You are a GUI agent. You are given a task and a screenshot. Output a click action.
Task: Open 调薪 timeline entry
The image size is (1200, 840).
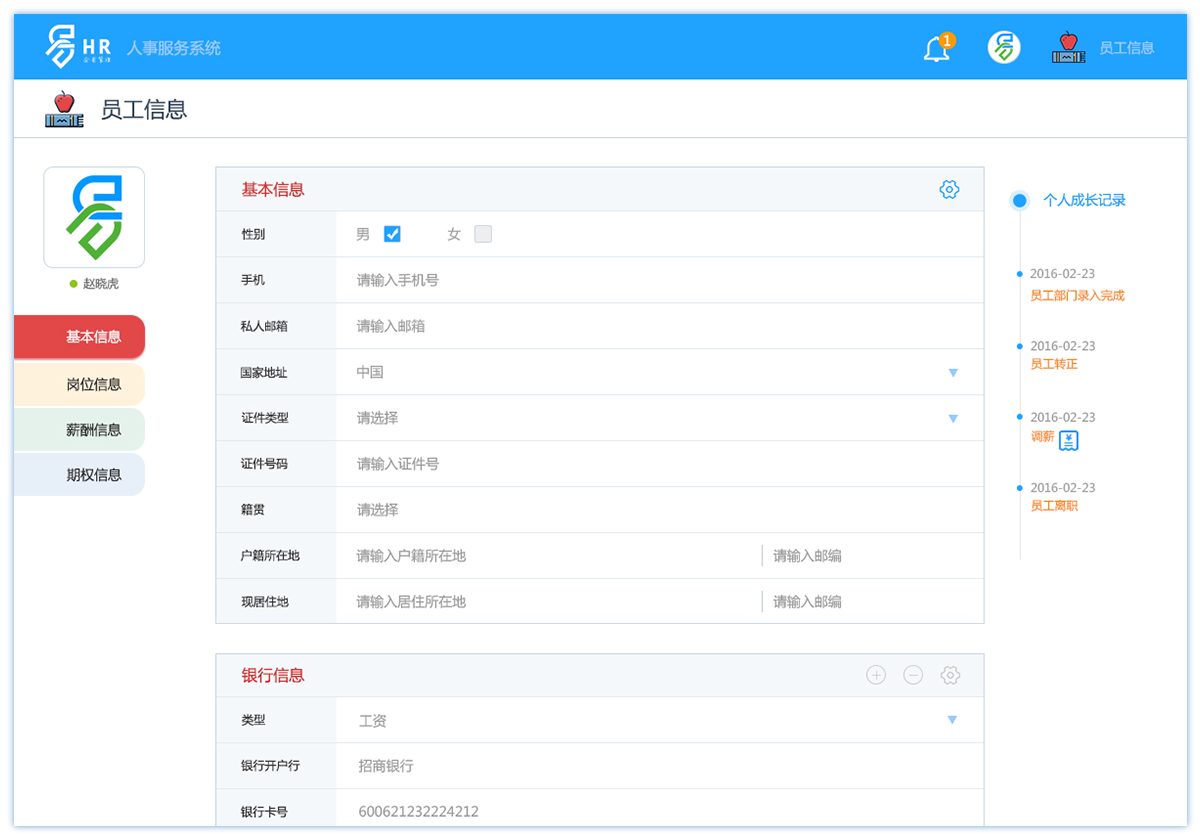1042,437
